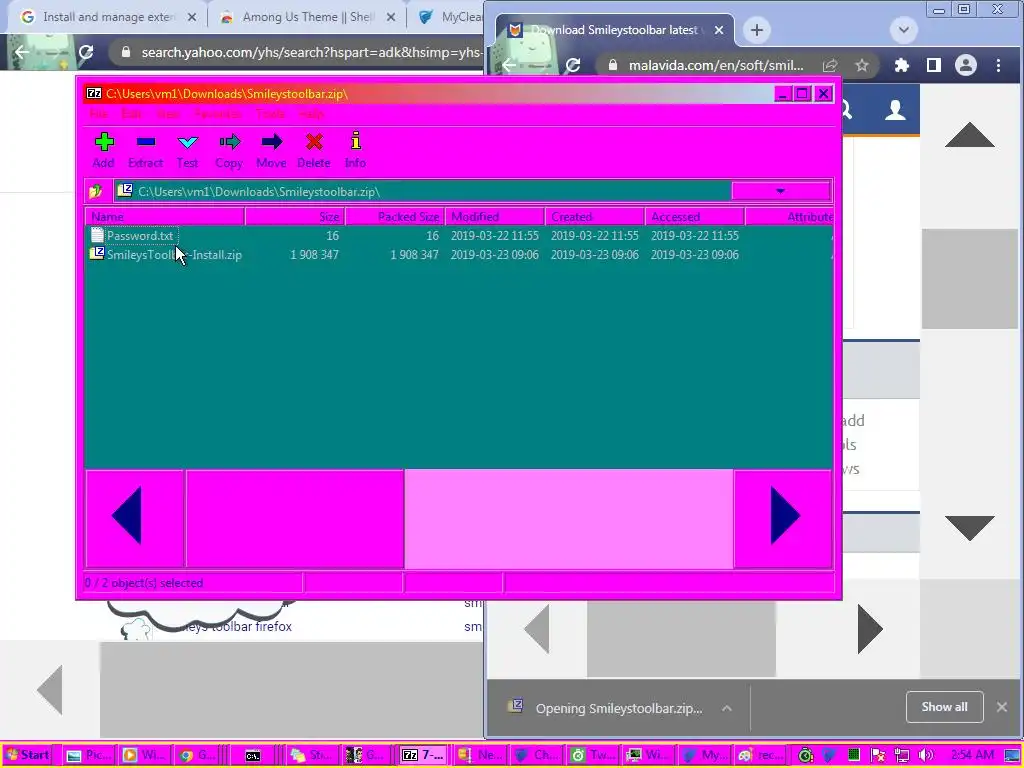
Task: Run Test on the archive
Action: click(x=187, y=150)
